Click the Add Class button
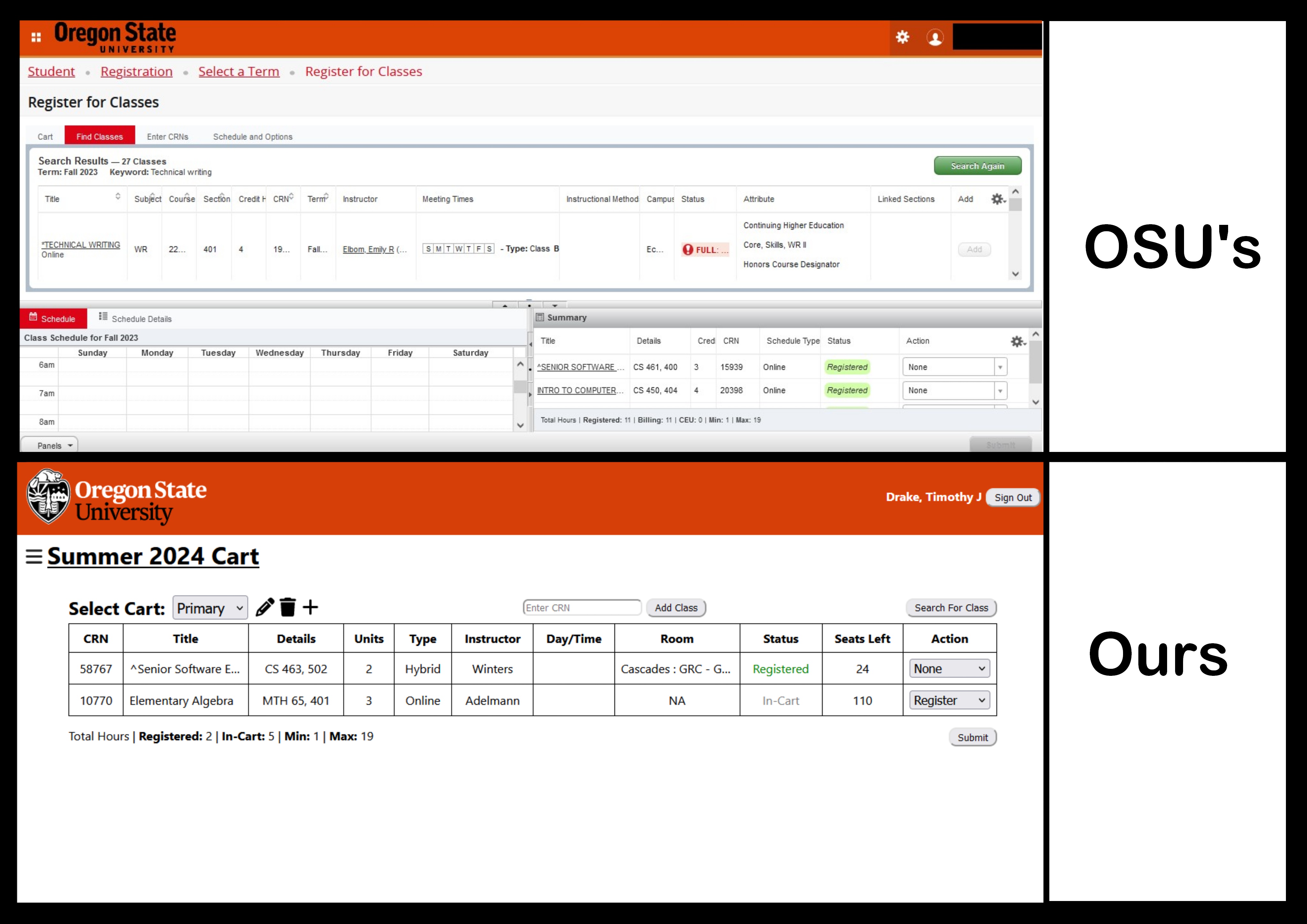Viewport: 1307px width, 924px height. point(676,607)
